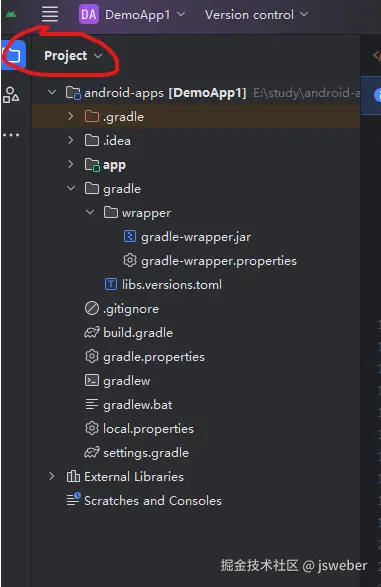Click the External Libraries icon
The image size is (381, 587).
click(73, 476)
